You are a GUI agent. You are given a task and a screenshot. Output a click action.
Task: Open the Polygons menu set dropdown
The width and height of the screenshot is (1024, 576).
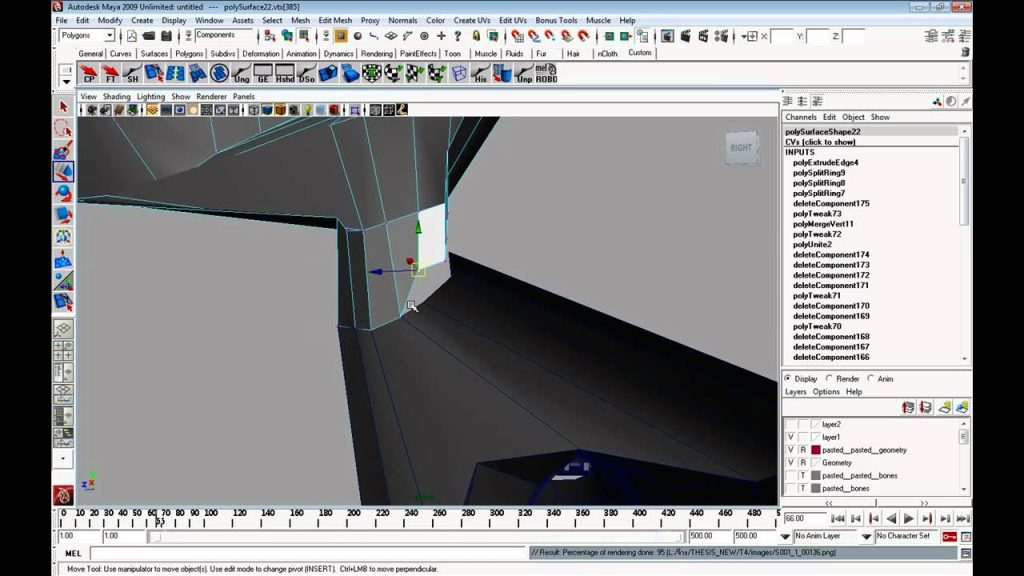coord(109,35)
